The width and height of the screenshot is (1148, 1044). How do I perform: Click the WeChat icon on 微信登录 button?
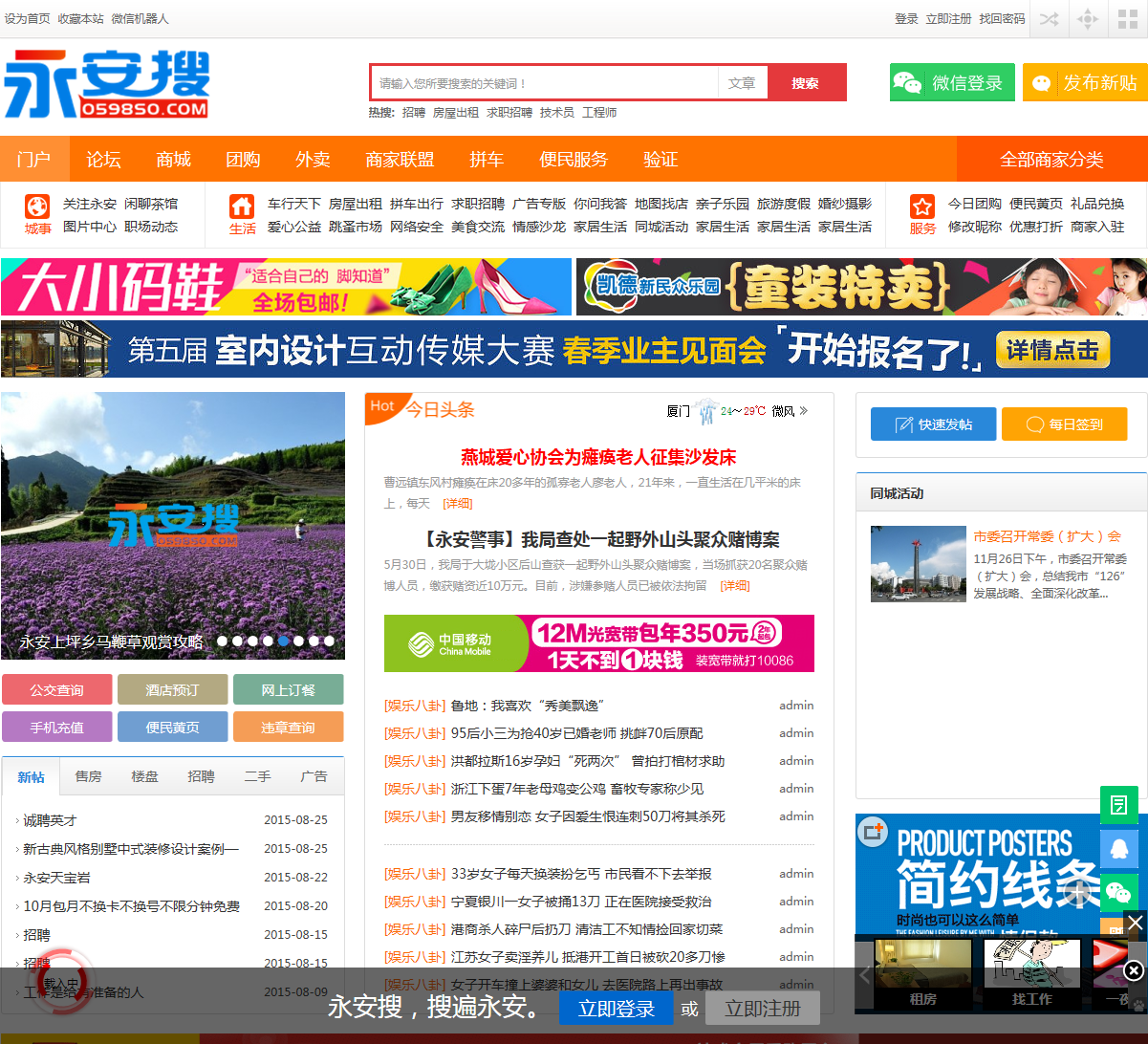(907, 83)
